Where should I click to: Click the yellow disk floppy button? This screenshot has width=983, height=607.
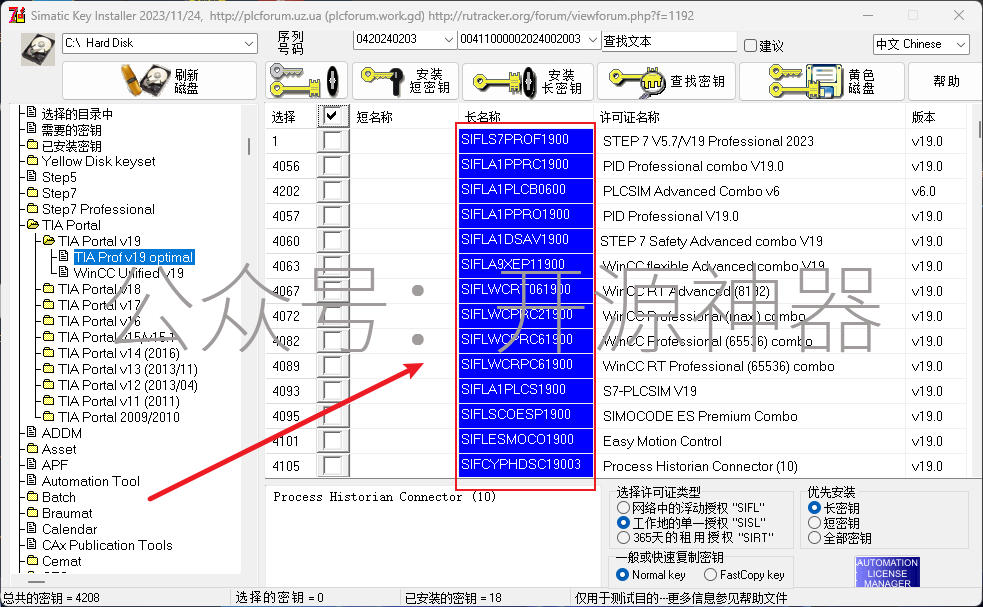822,81
